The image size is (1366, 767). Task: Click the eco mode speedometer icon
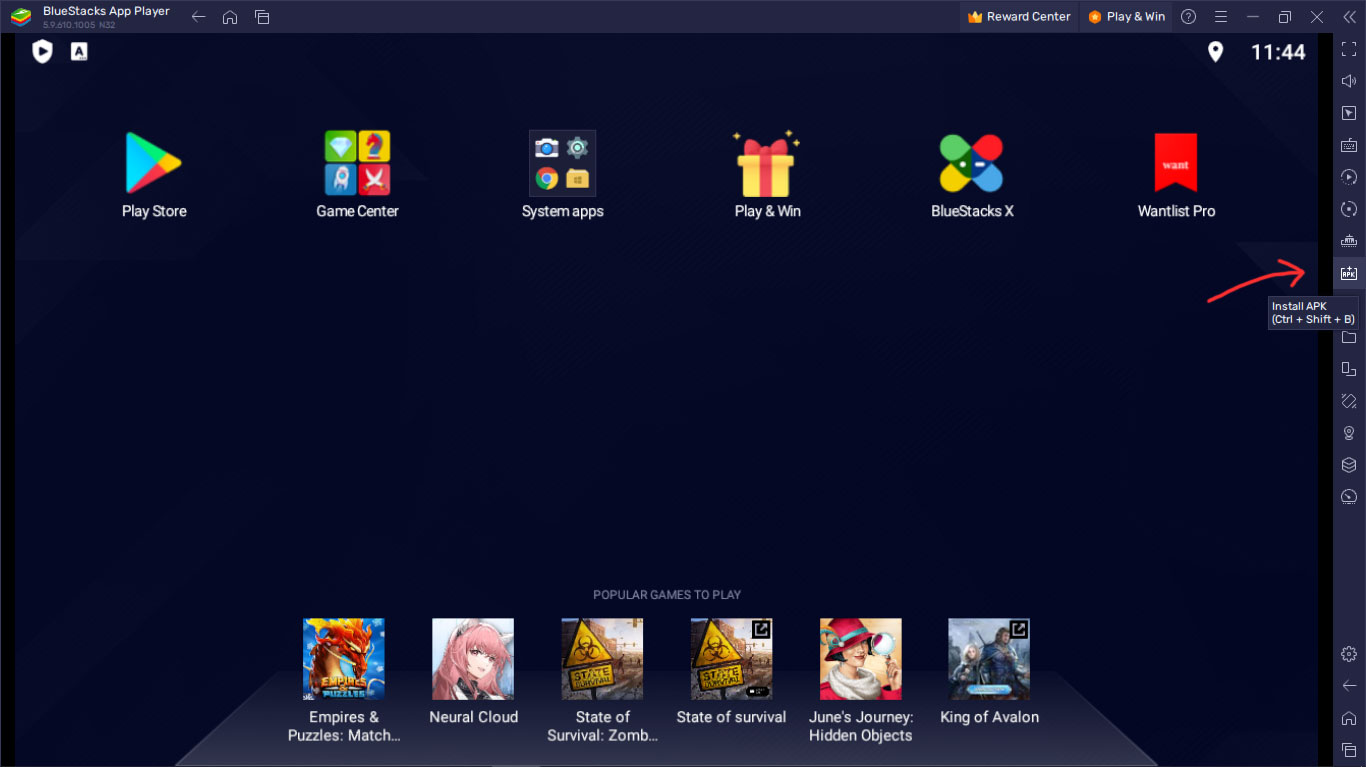[x=1349, y=497]
